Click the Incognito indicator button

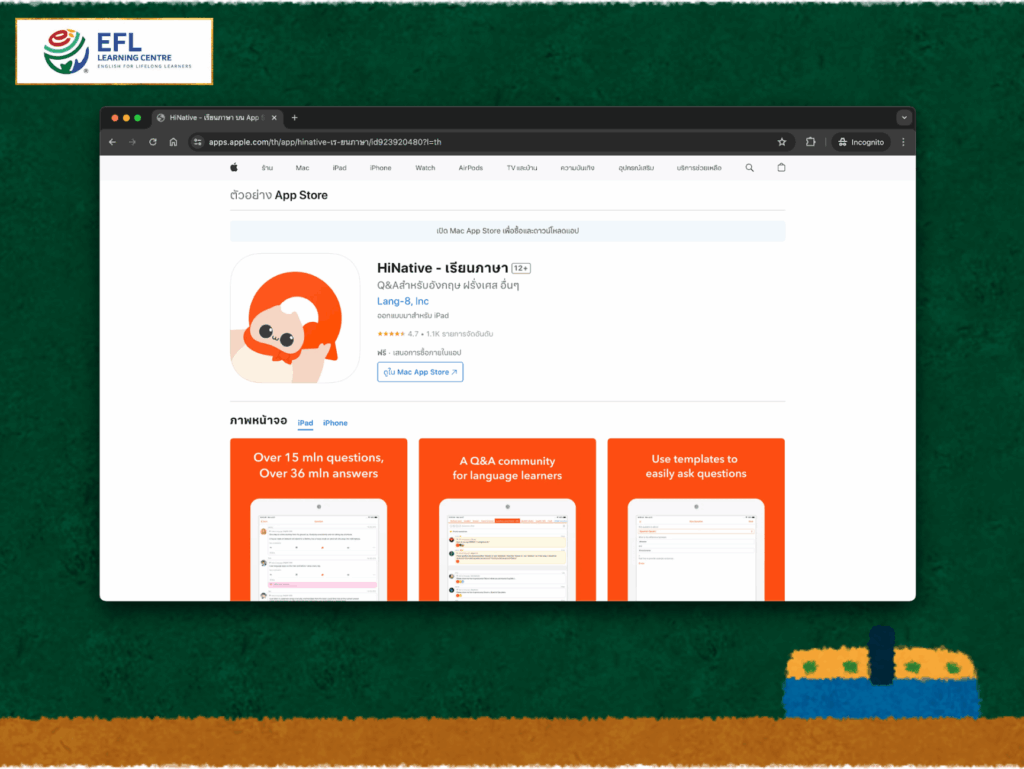pos(861,142)
